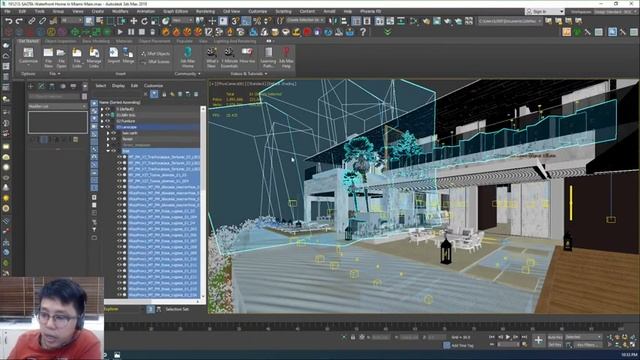Click the Add Time Tag label
This screenshot has width=640, height=360.
pyautogui.click(x=462, y=346)
